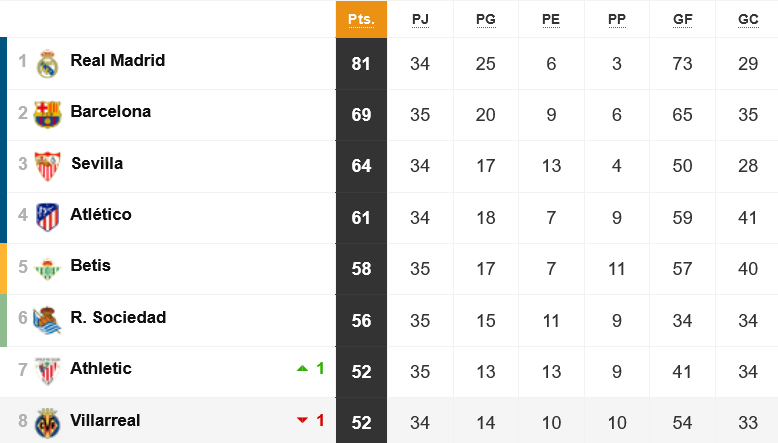The width and height of the screenshot is (778, 443).
Task: Open the Real Madrid team link
Action: click(x=118, y=60)
